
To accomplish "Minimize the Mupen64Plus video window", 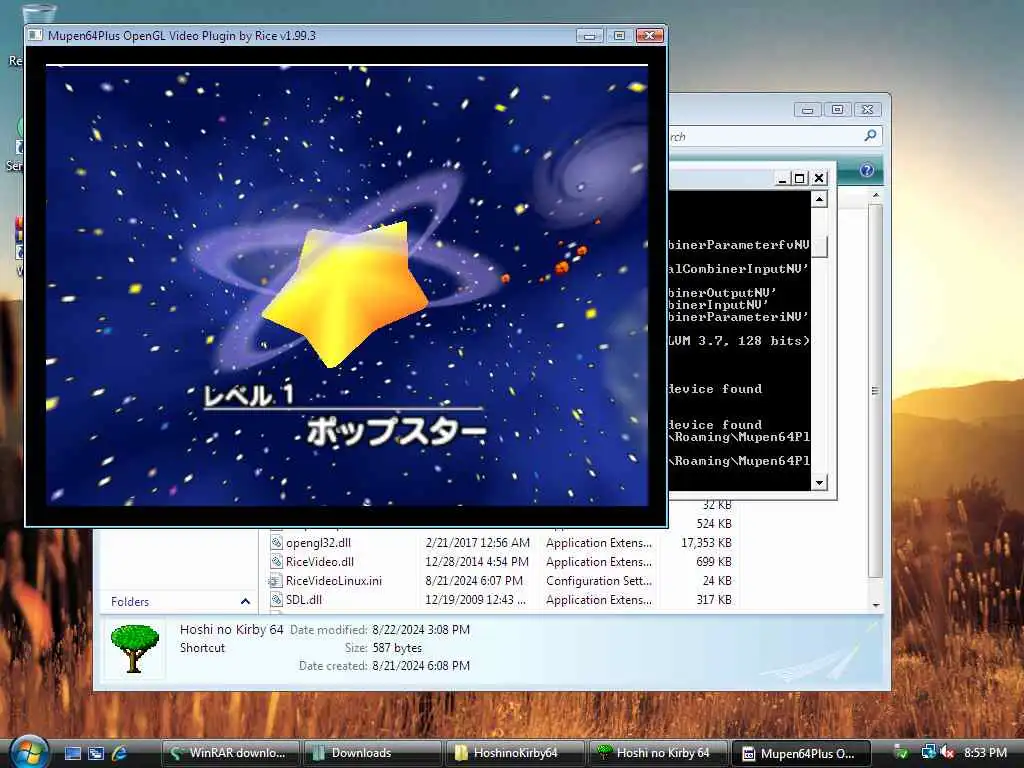I will (x=589, y=36).
